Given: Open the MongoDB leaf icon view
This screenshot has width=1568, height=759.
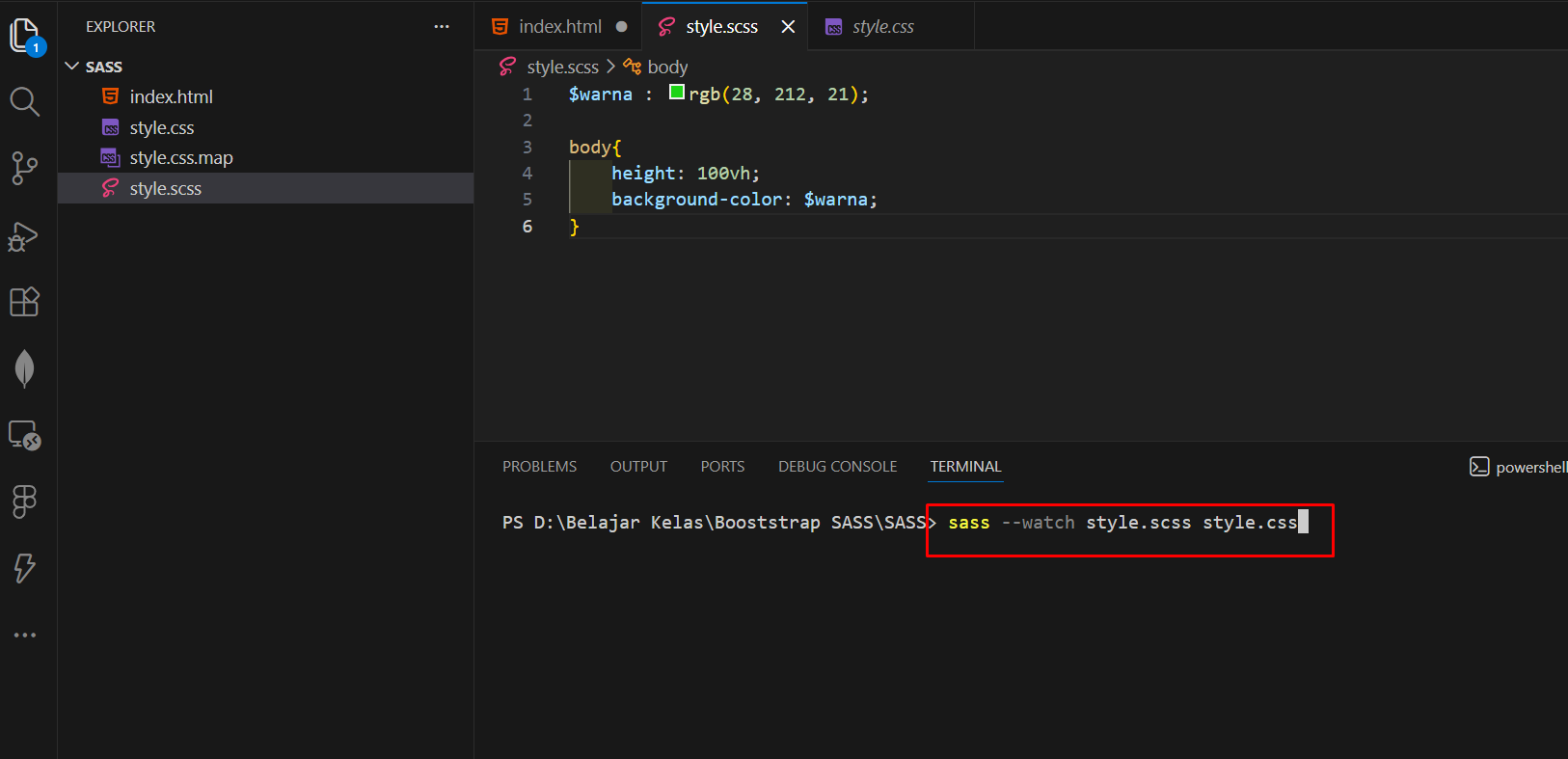Looking at the screenshot, I should [x=25, y=368].
